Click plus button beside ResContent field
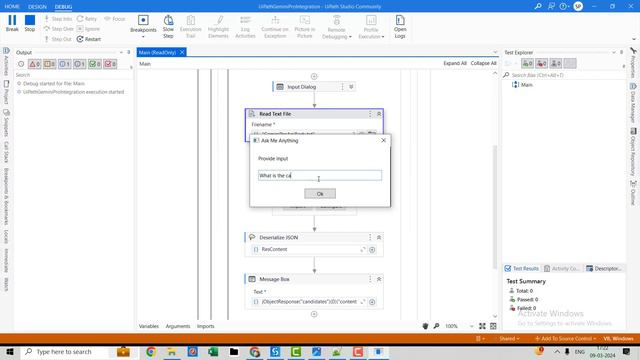Screen dimensions: 640x360 pos(372,250)
